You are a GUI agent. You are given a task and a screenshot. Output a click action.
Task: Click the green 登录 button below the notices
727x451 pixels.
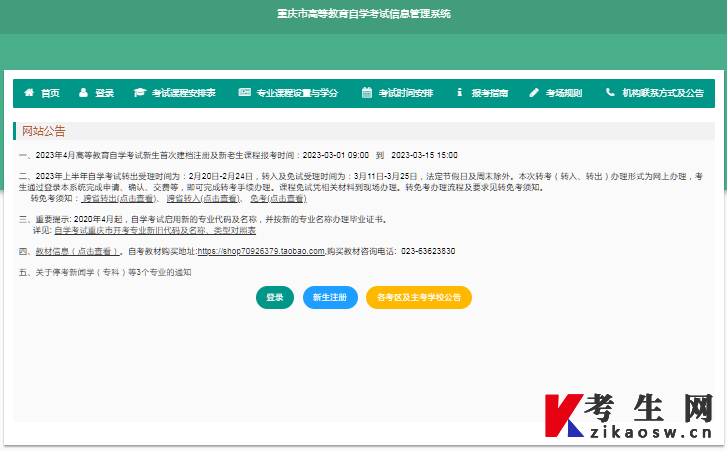[275, 297]
